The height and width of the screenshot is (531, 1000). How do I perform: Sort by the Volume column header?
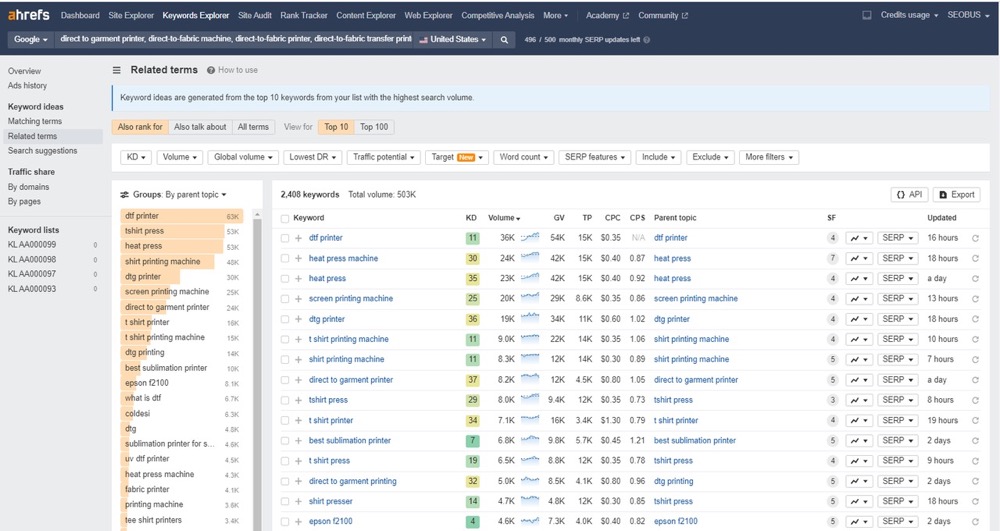(504, 218)
